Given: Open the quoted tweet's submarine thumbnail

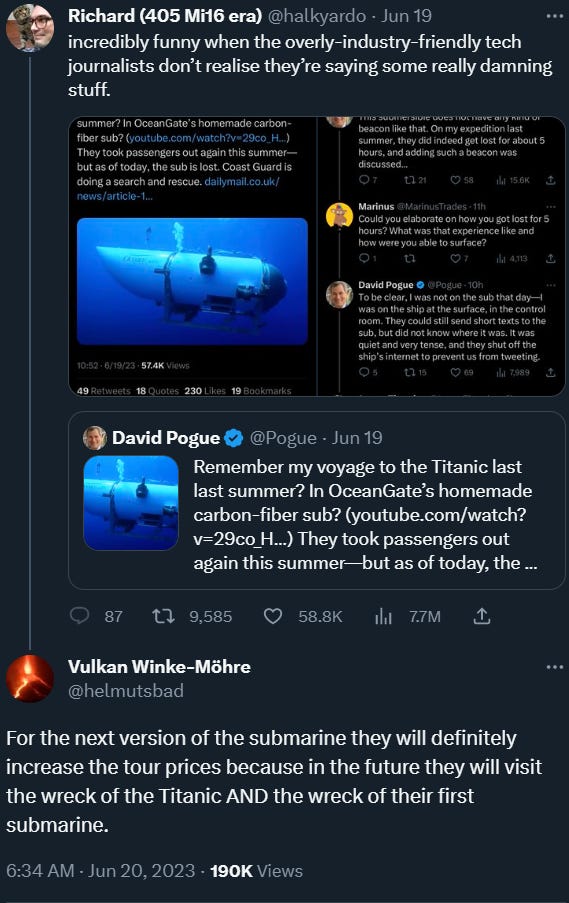Looking at the screenshot, I should click(x=131, y=503).
